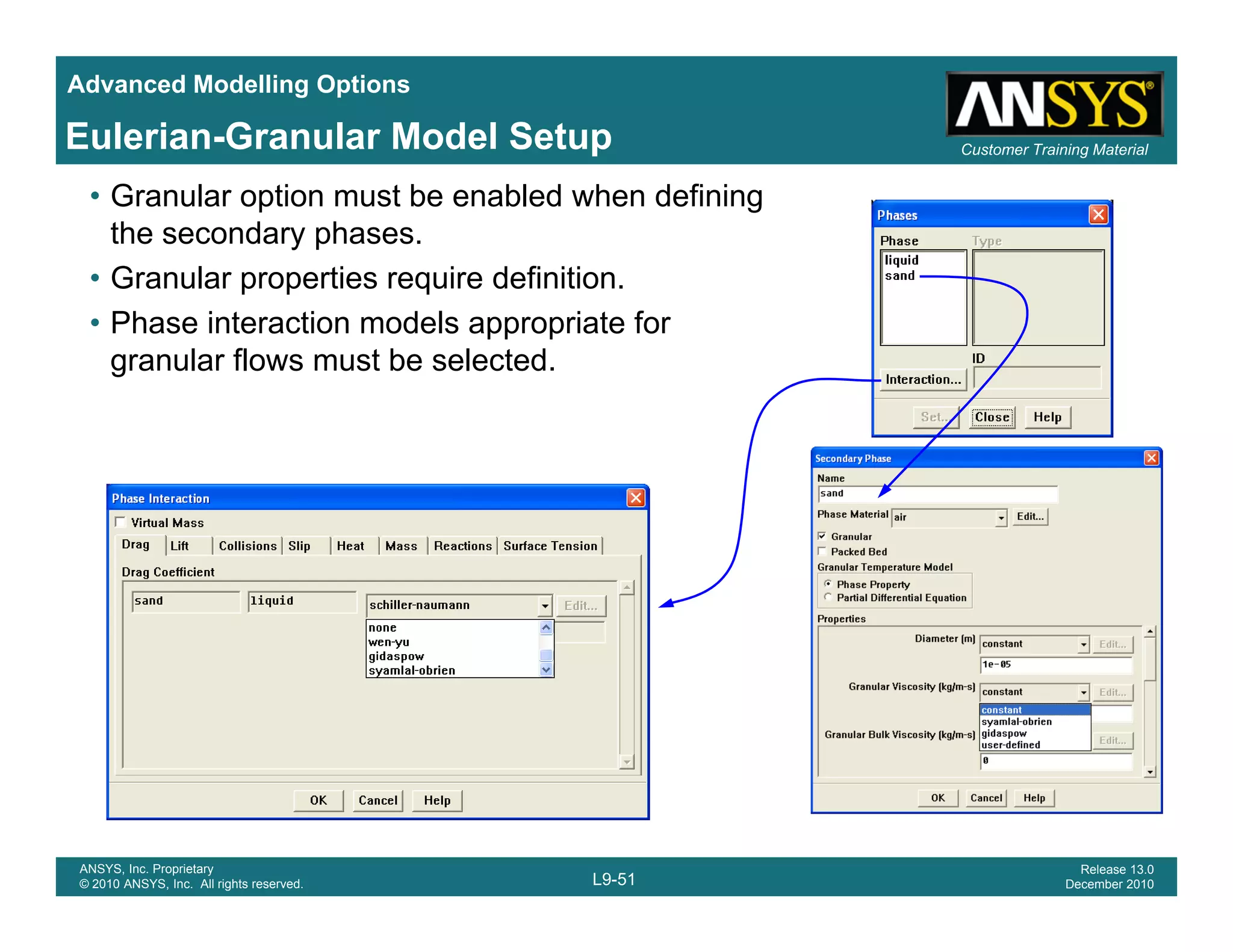Toggle the Granular checkbox
The width and height of the screenshot is (1233, 952).
(x=822, y=536)
